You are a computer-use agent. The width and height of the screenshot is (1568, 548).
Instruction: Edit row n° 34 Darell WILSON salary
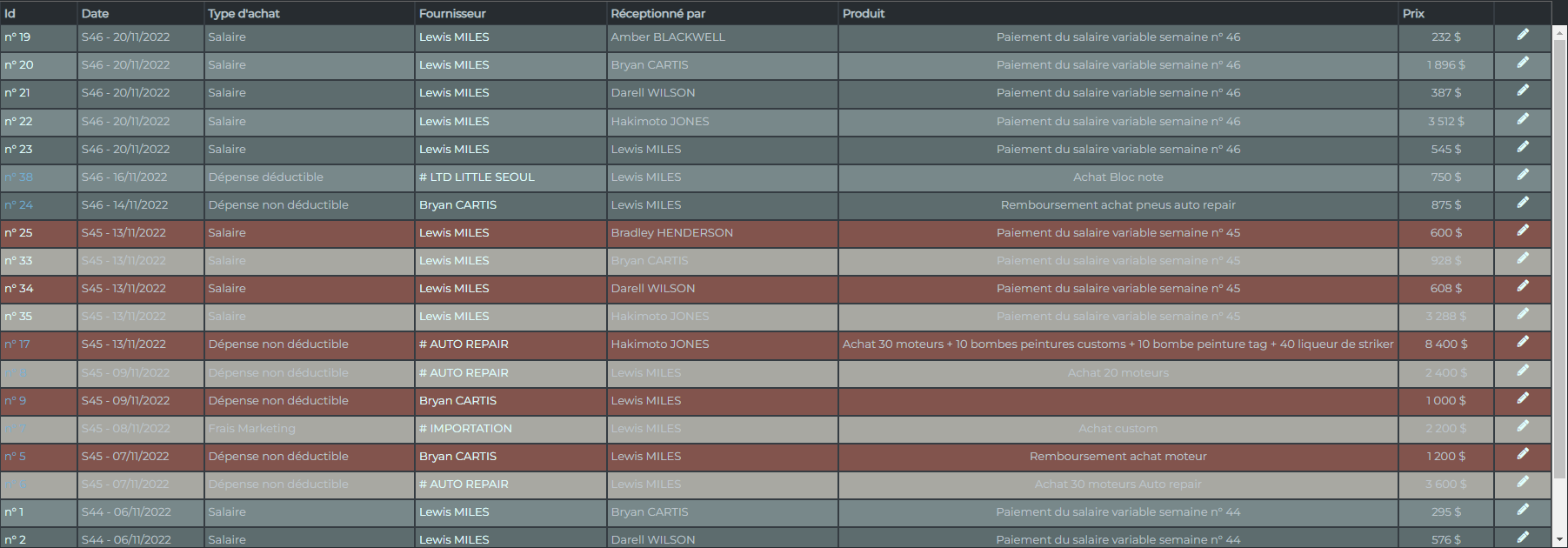click(x=1523, y=286)
